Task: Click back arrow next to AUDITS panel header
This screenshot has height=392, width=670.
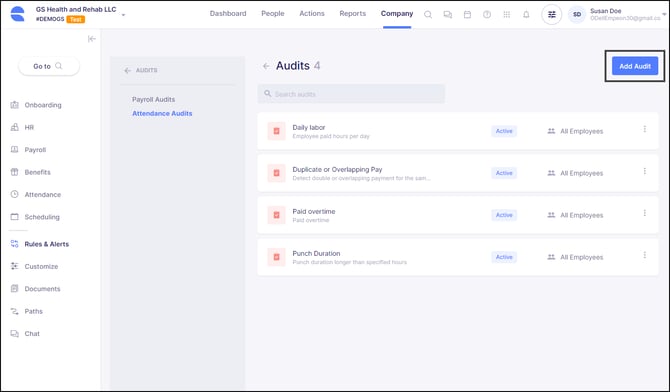Action: (127, 71)
